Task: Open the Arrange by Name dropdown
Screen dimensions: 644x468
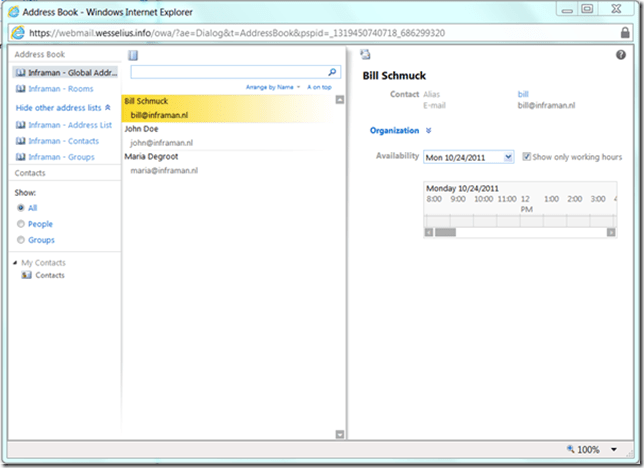Action: 273,87
